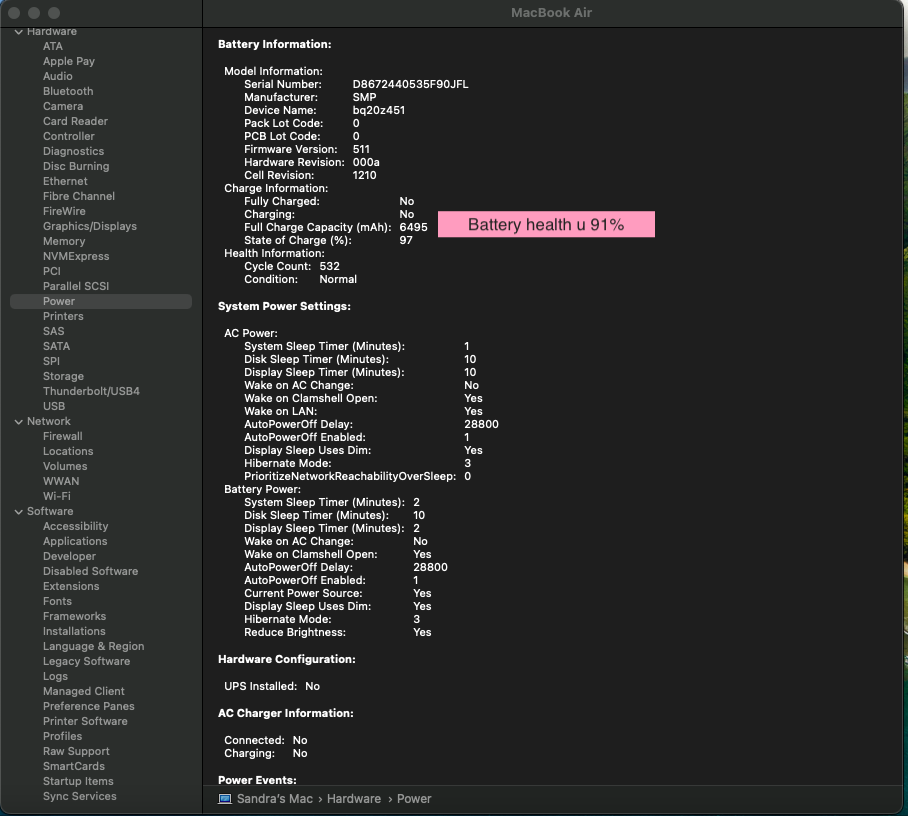Select Language & Region in the sidebar

pyautogui.click(x=93, y=647)
